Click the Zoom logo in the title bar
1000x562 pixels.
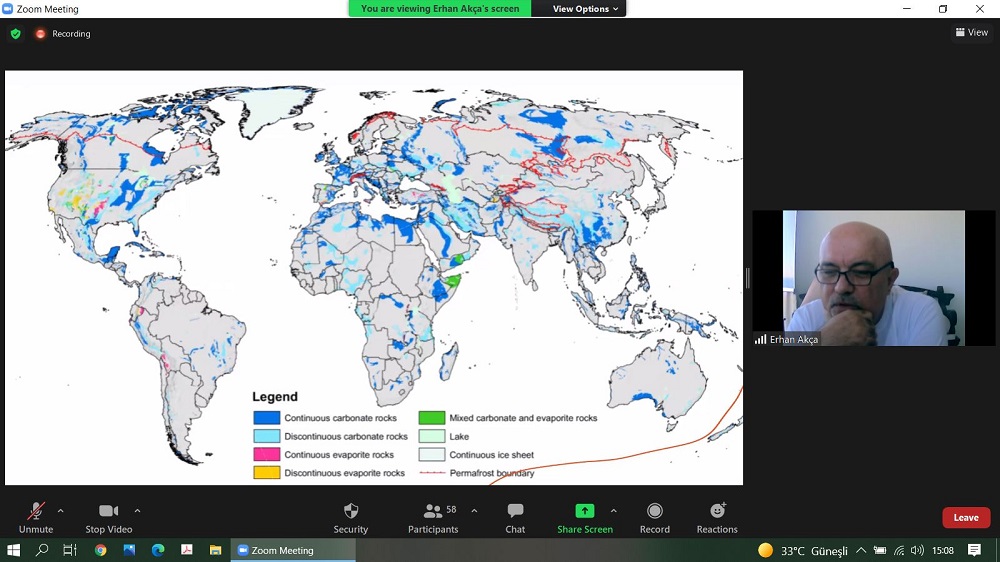pos(8,9)
